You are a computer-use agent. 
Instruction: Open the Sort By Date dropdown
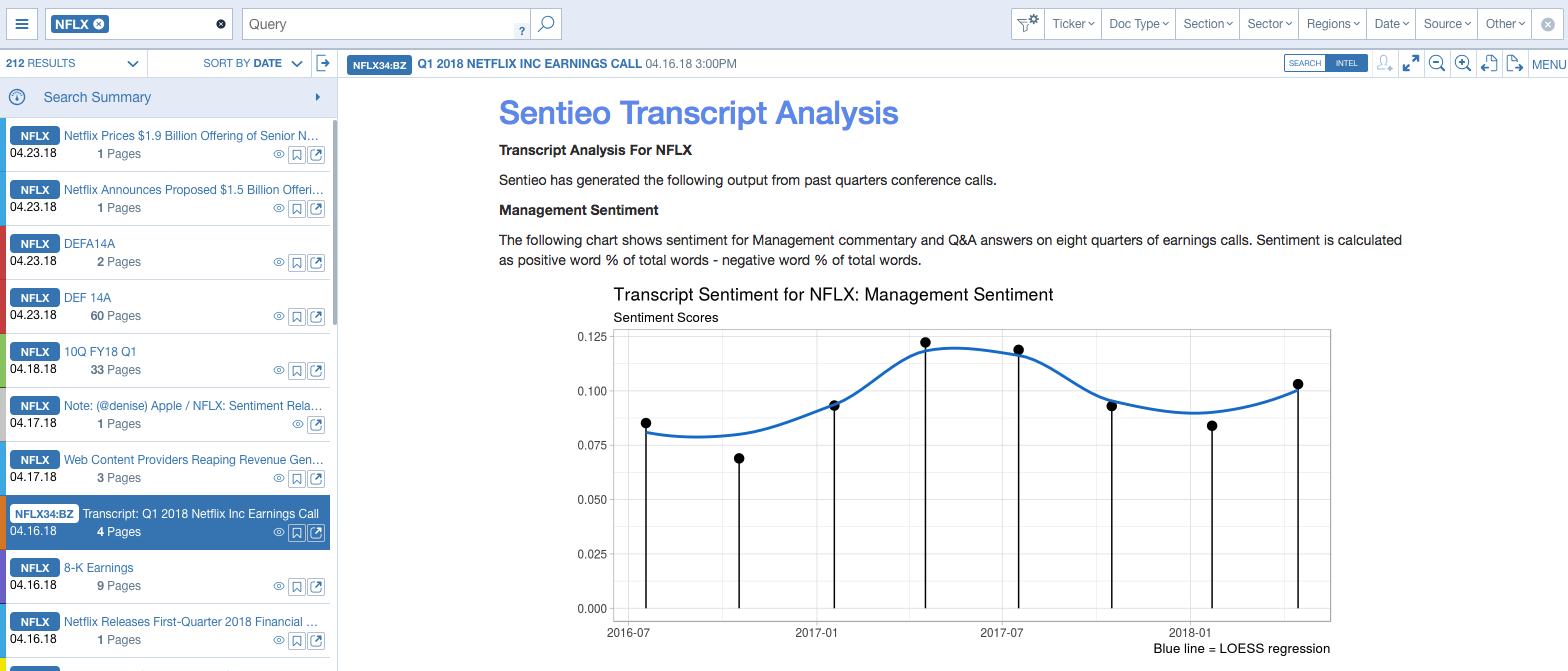click(252, 63)
